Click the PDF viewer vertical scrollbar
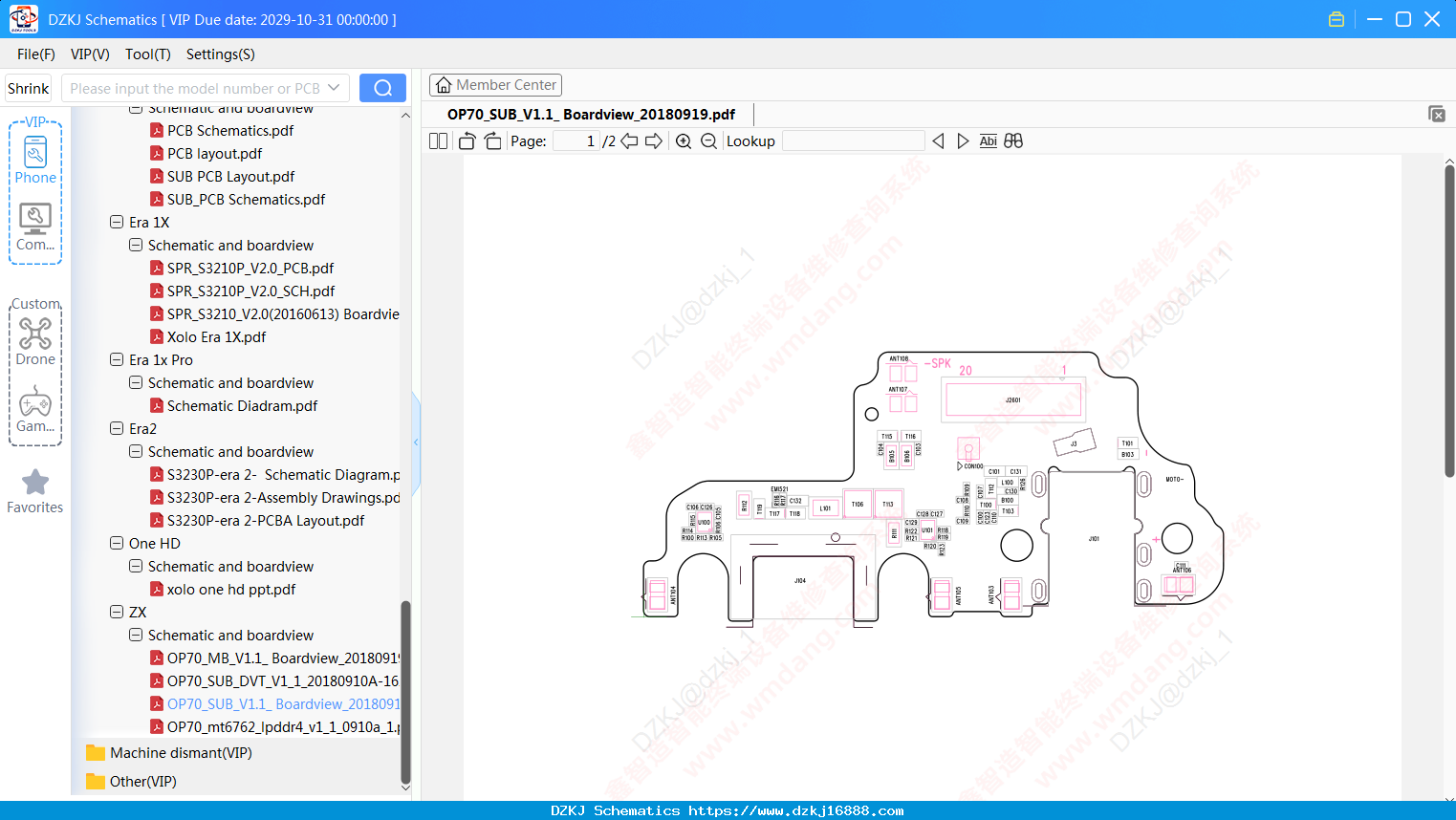 [x=1449, y=321]
